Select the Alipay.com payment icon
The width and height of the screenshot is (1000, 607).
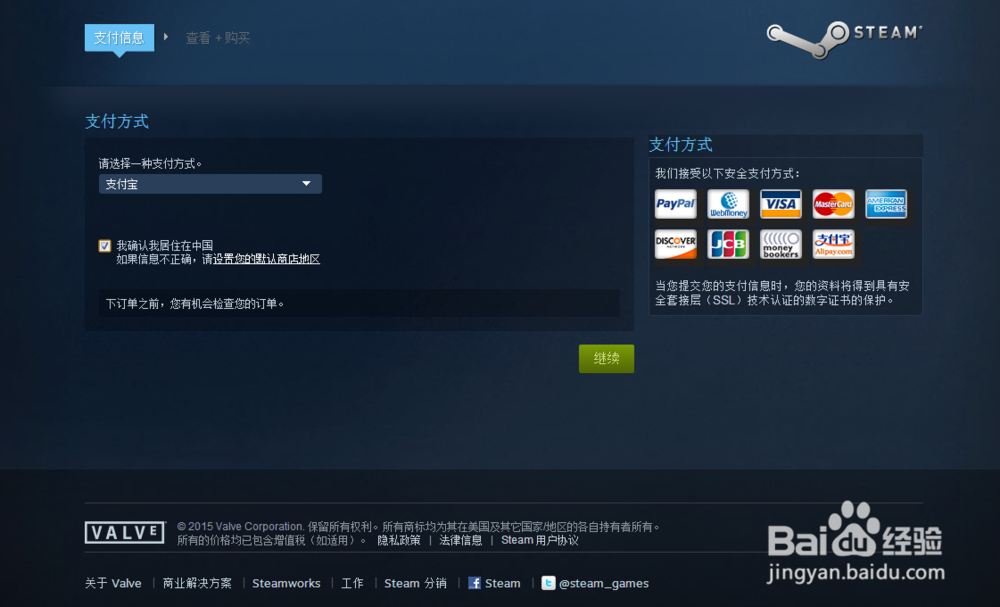833,244
